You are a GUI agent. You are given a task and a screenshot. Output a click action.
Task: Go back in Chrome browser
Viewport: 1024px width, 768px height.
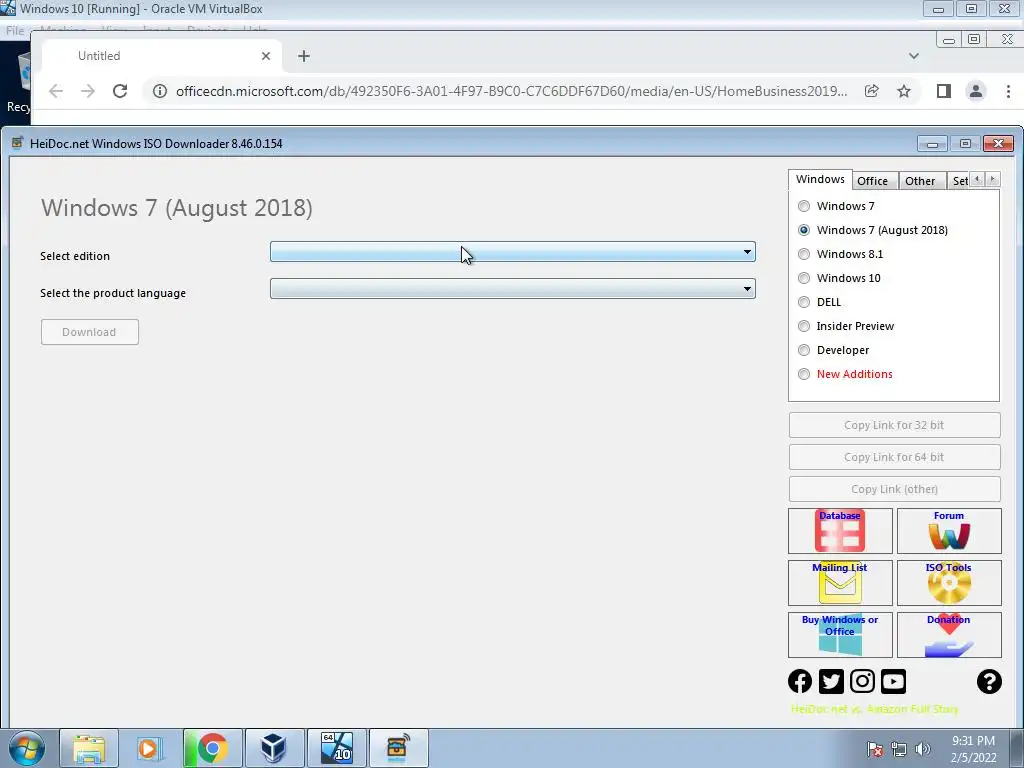coord(56,91)
